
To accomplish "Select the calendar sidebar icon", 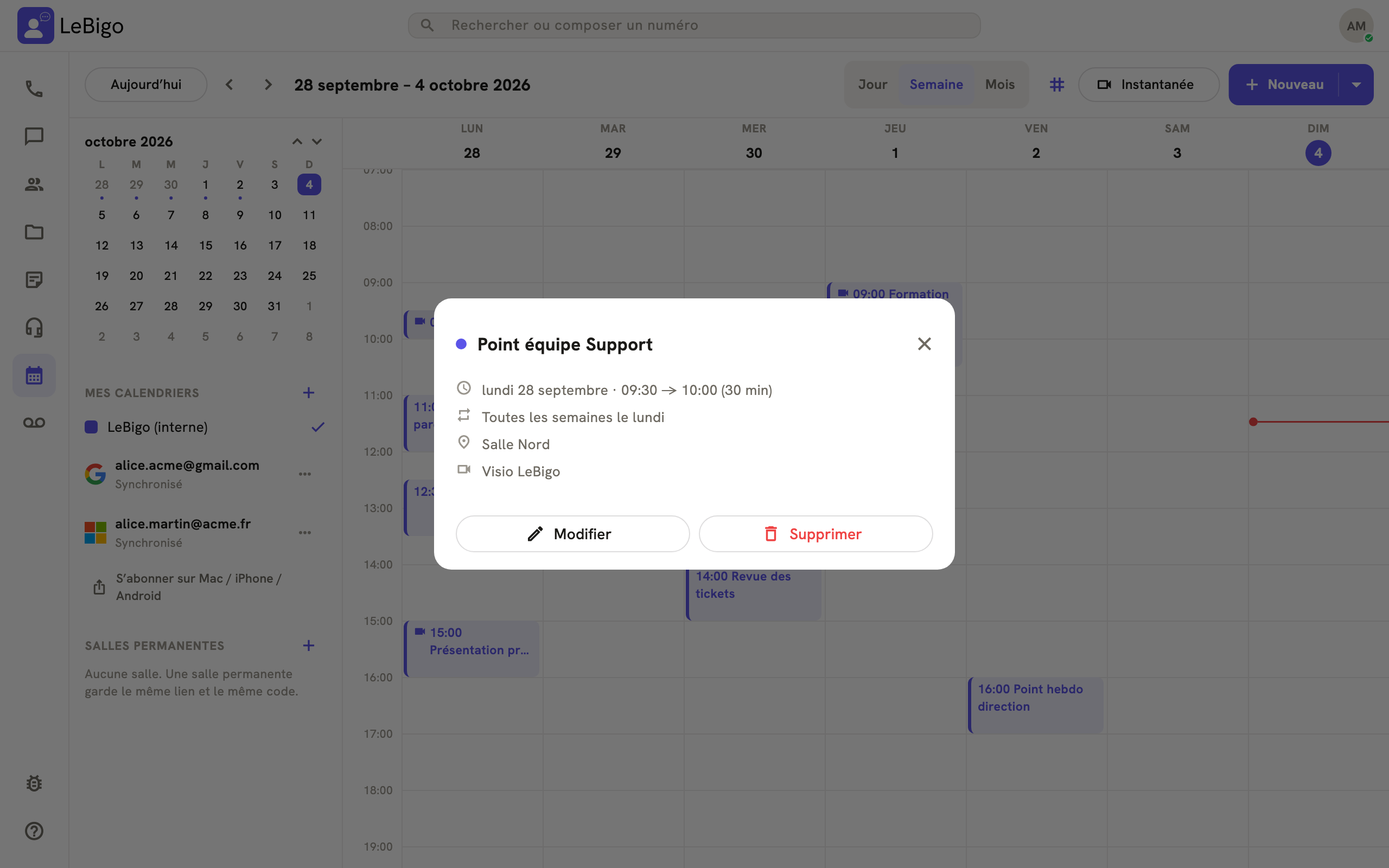I will (34, 375).
